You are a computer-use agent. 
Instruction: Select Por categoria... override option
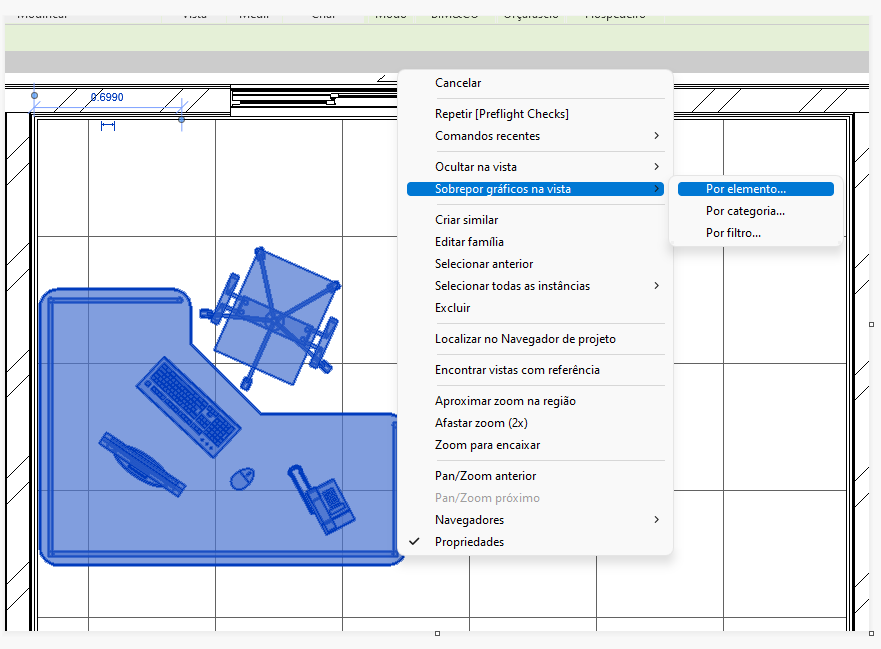coord(745,211)
